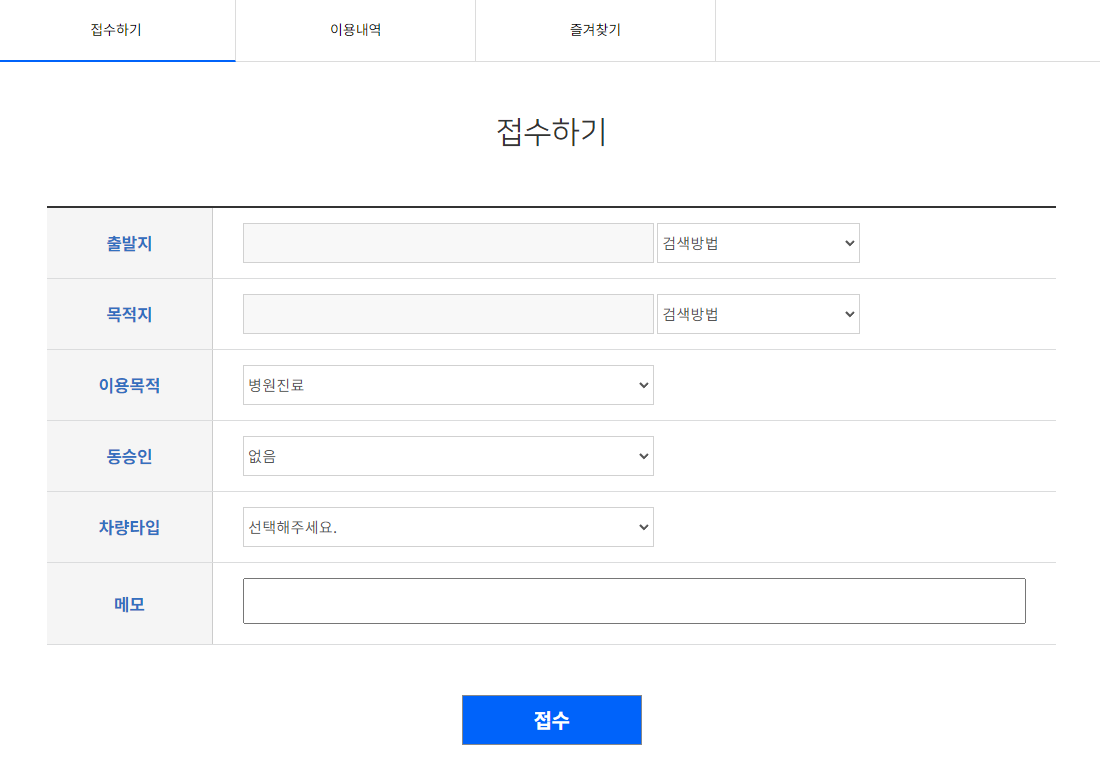1100x780 pixels.
Task: Switch to the 이용내역 tab
Action: (x=355, y=30)
